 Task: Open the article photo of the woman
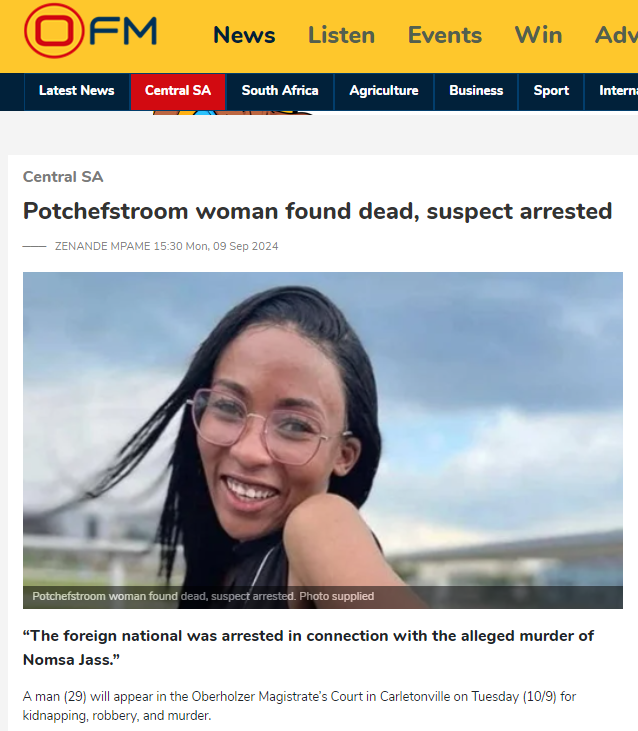322,440
